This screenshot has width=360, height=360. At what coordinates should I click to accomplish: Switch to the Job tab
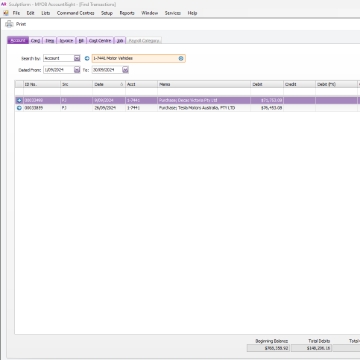click(120, 40)
